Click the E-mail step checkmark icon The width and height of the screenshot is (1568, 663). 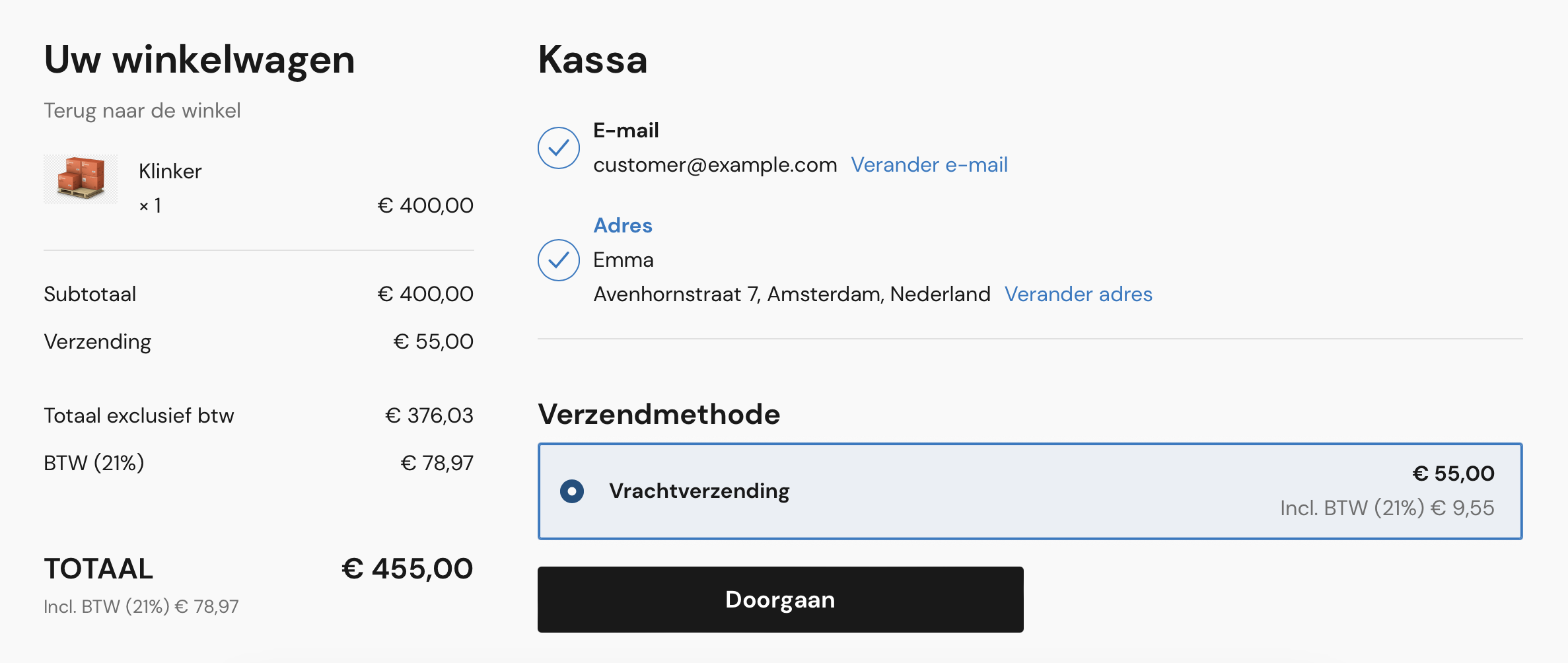tap(559, 148)
